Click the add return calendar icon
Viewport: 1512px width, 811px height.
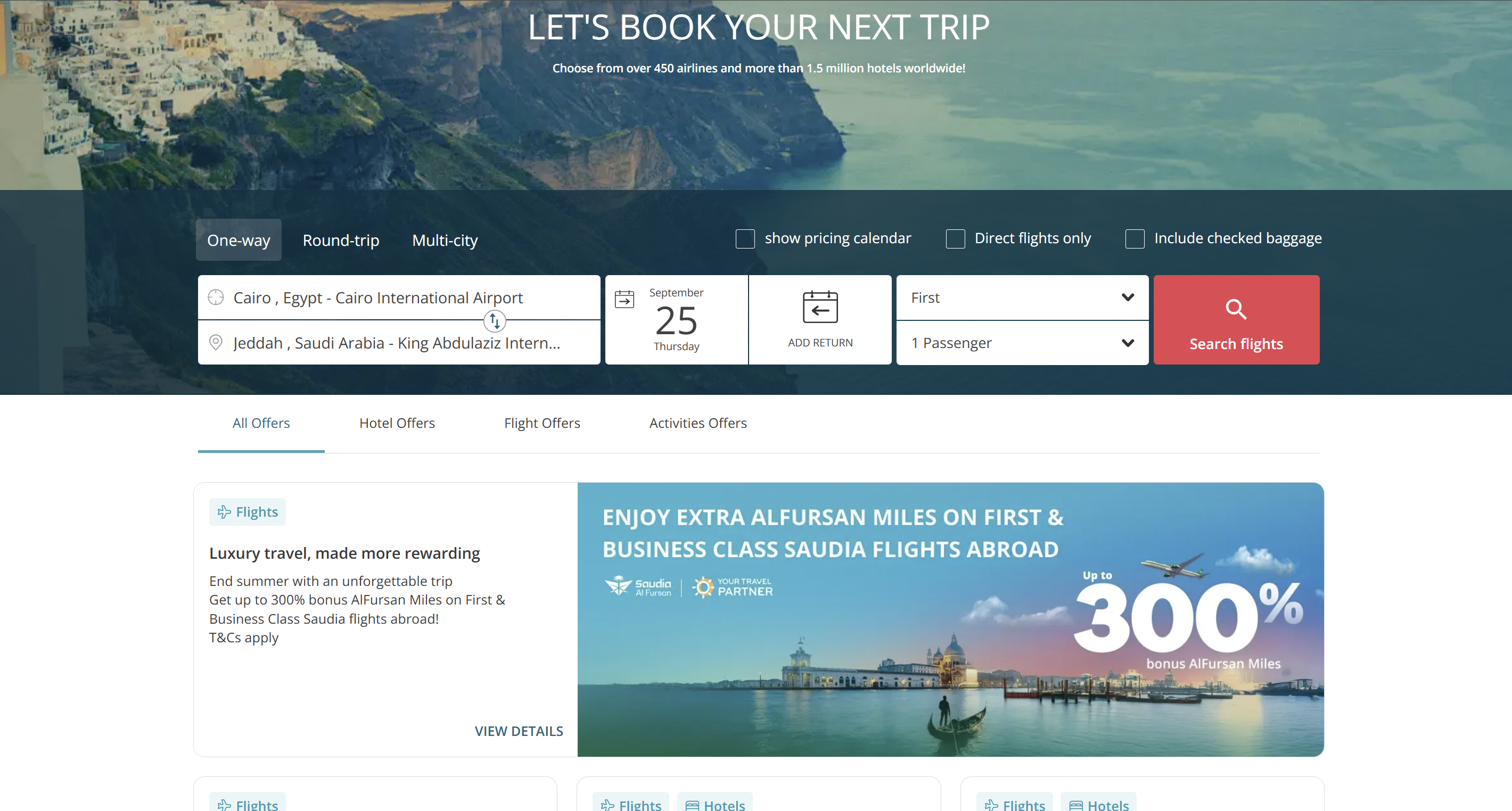coord(820,307)
